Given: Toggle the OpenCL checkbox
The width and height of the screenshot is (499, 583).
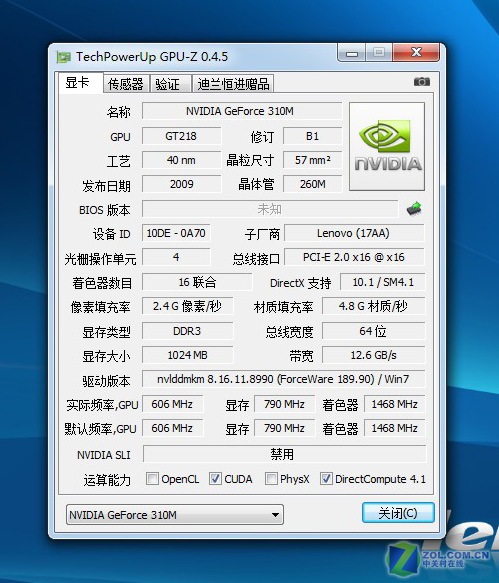Looking at the screenshot, I should click(x=152, y=479).
